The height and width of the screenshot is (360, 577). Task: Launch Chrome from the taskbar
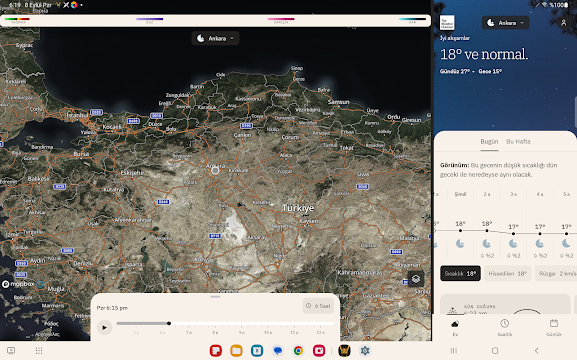(298, 351)
